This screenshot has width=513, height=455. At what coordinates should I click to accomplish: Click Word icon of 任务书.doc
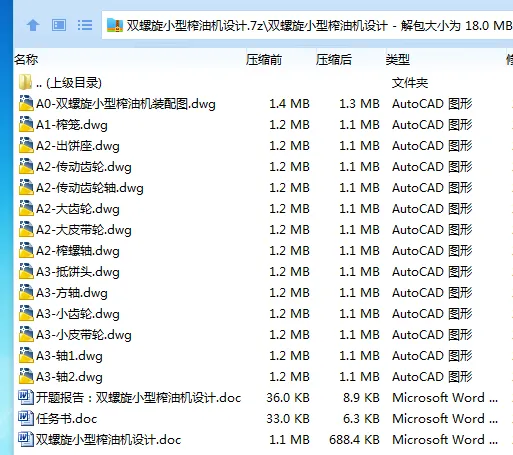pyautogui.click(x=26, y=418)
